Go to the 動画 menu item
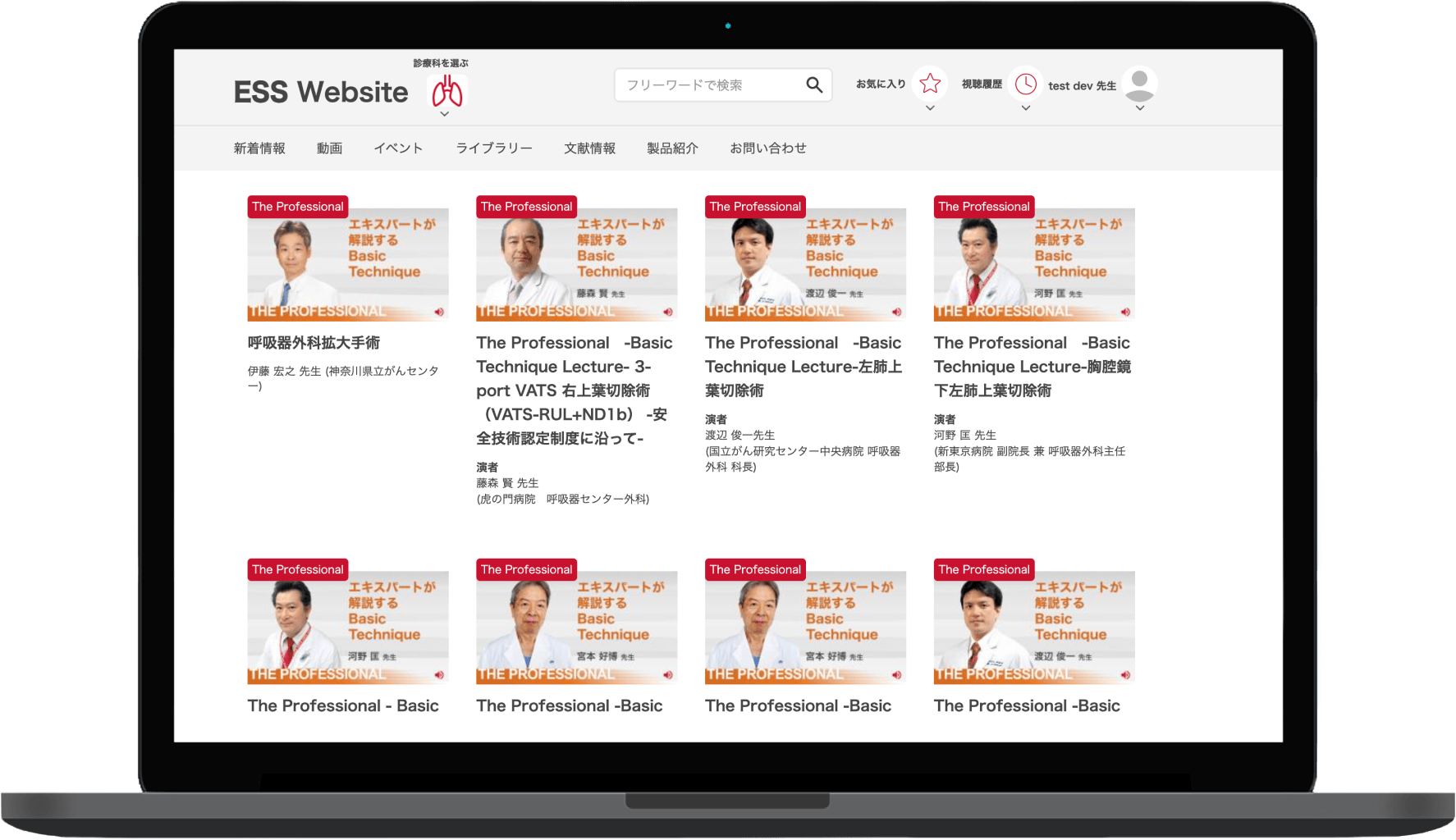Viewport: 1456px width, 840px height. pyautogui.click(x=329, y=148)
